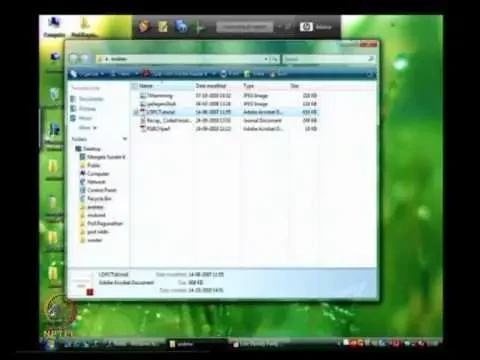The image size is (480, 360).
Task: Select Desktop in folder tree
Action: point(88,149)
